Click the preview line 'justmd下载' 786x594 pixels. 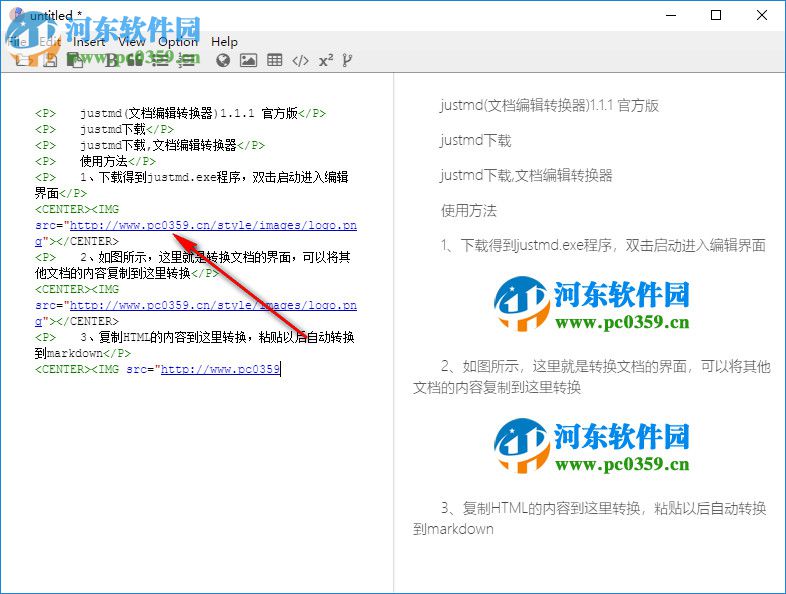(x=476, y=140)
